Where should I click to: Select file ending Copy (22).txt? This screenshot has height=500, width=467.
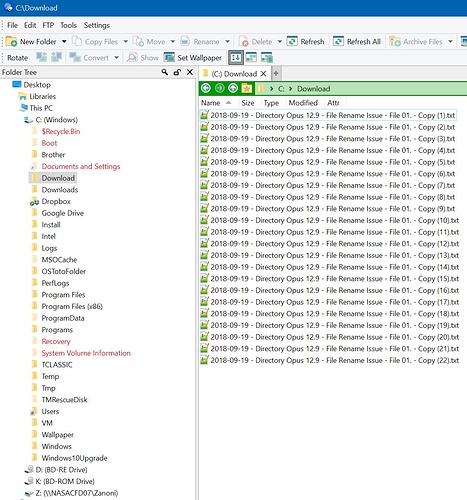(x=330, y=360)
